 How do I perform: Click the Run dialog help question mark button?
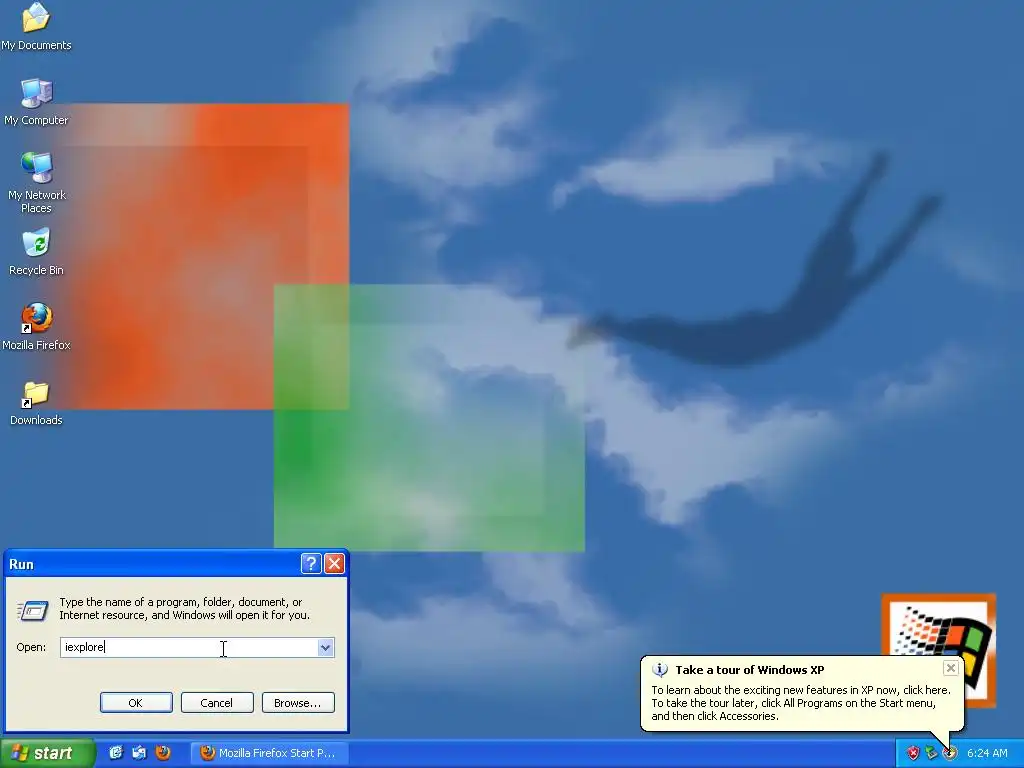(311, 564)
